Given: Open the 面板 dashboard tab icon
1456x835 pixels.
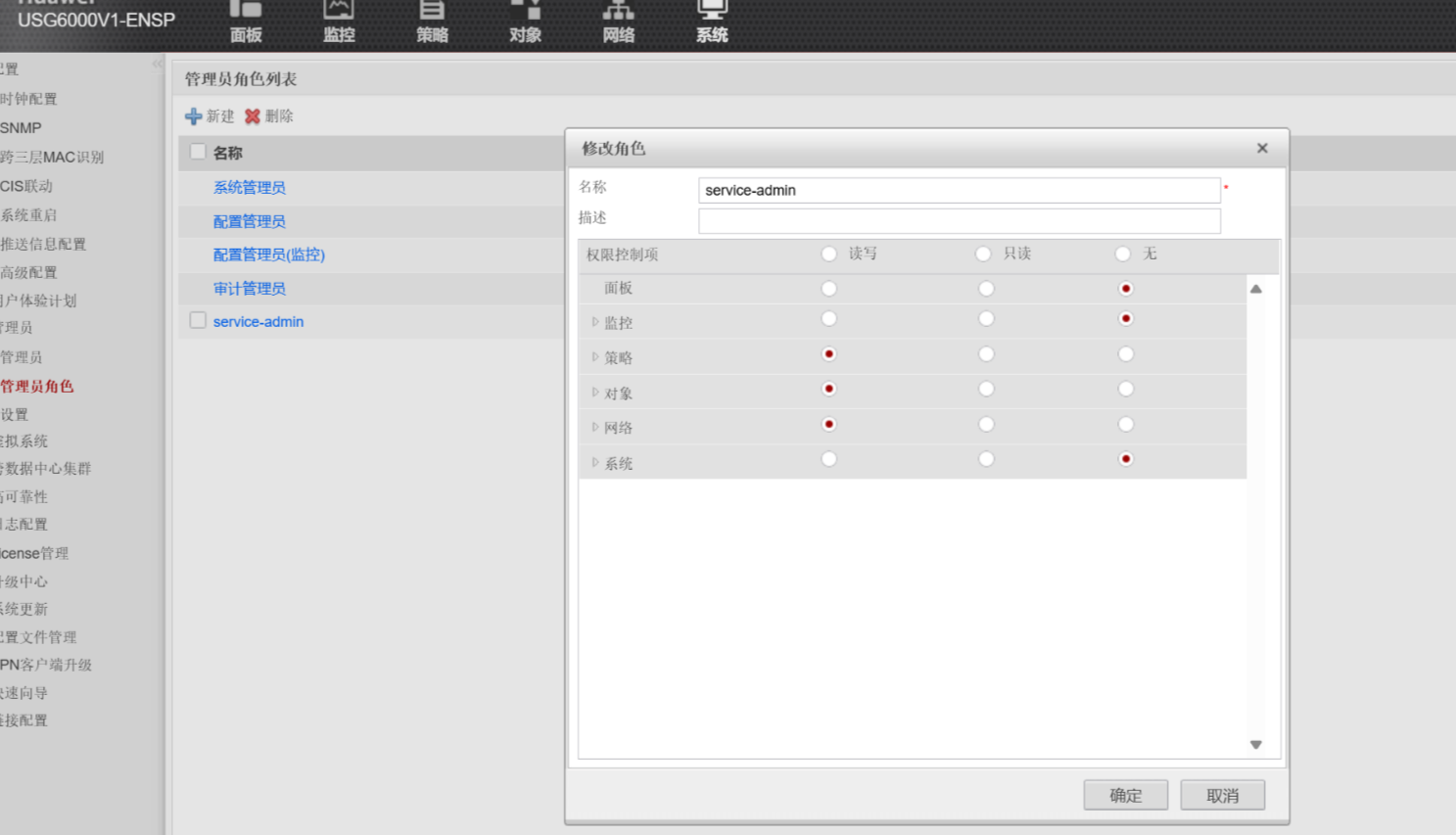Looking at the screenshot, I should tap(246, 10).
